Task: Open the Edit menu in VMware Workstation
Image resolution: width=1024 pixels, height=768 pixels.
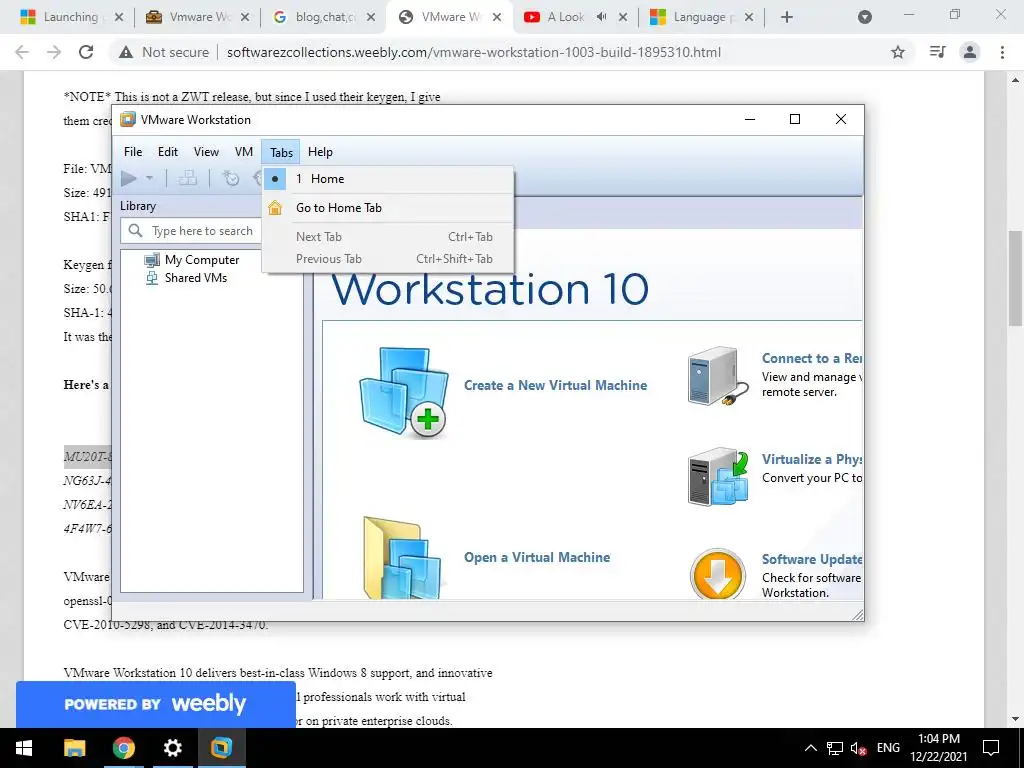Action: (x=168, y=152)
